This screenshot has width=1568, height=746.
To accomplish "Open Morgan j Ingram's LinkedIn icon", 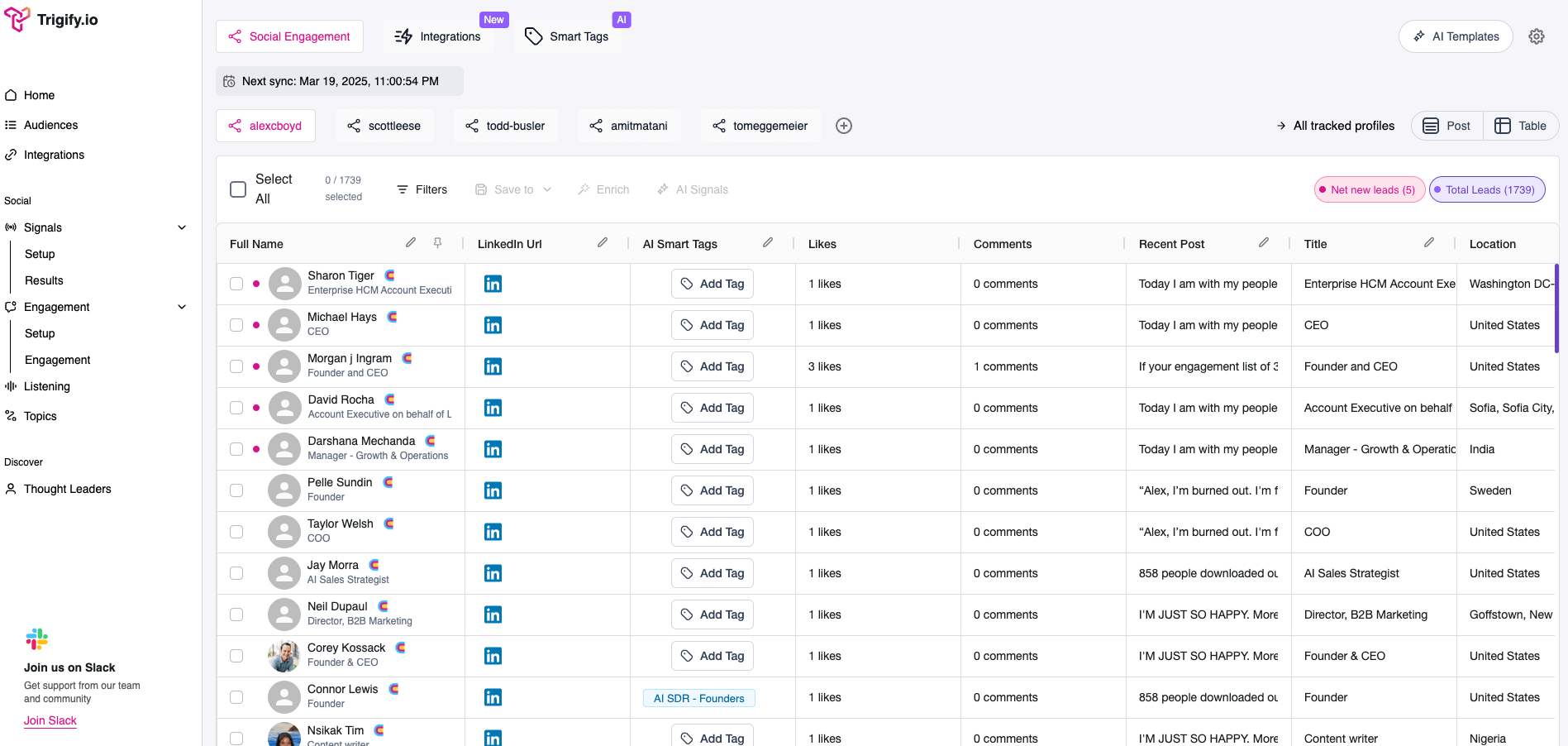I will tap(493, 366).
